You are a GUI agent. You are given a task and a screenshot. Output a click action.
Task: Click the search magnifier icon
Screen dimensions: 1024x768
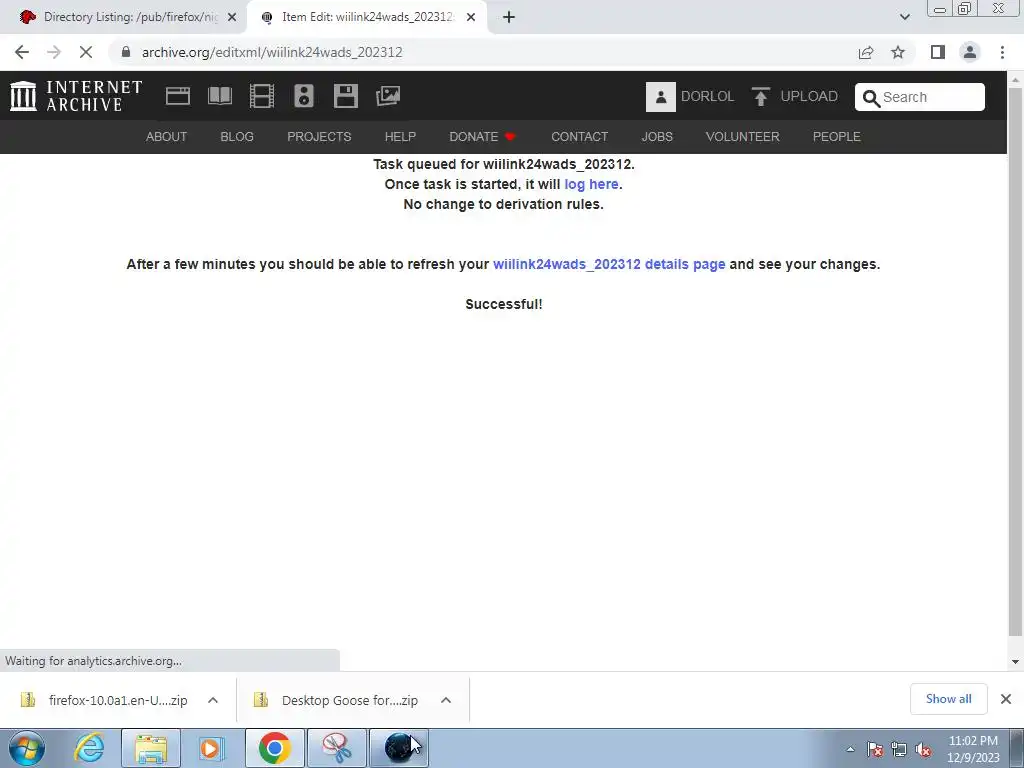[871, 98]
